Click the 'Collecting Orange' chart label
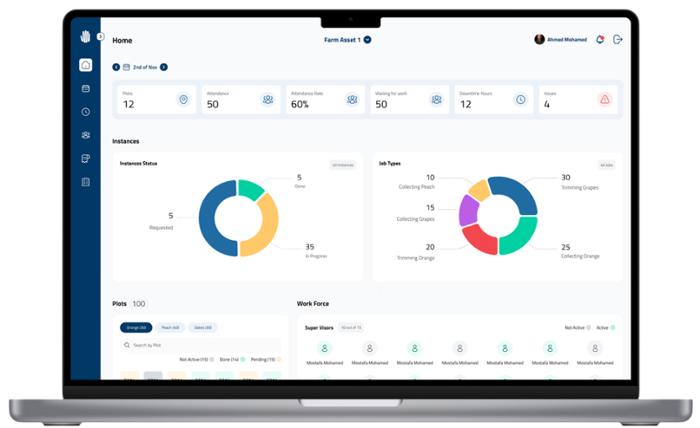The width and height of the screenshot is (700, 428). (x=580, y=256)
